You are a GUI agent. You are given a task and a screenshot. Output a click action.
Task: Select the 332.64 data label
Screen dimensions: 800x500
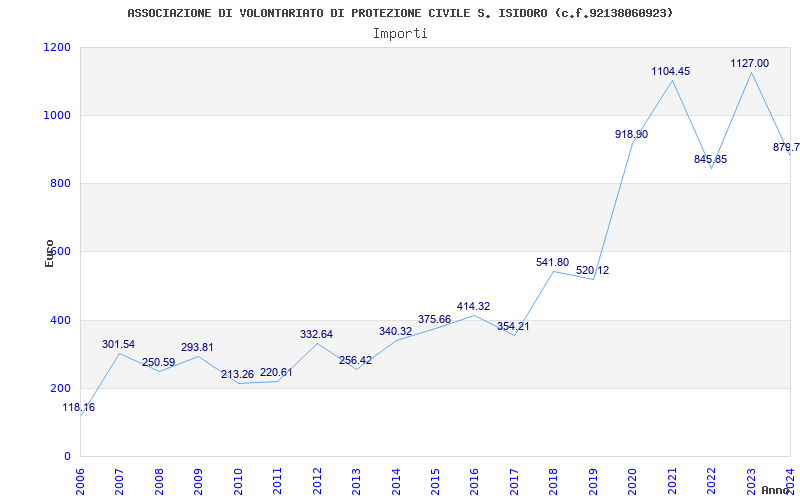click(316, 334)
